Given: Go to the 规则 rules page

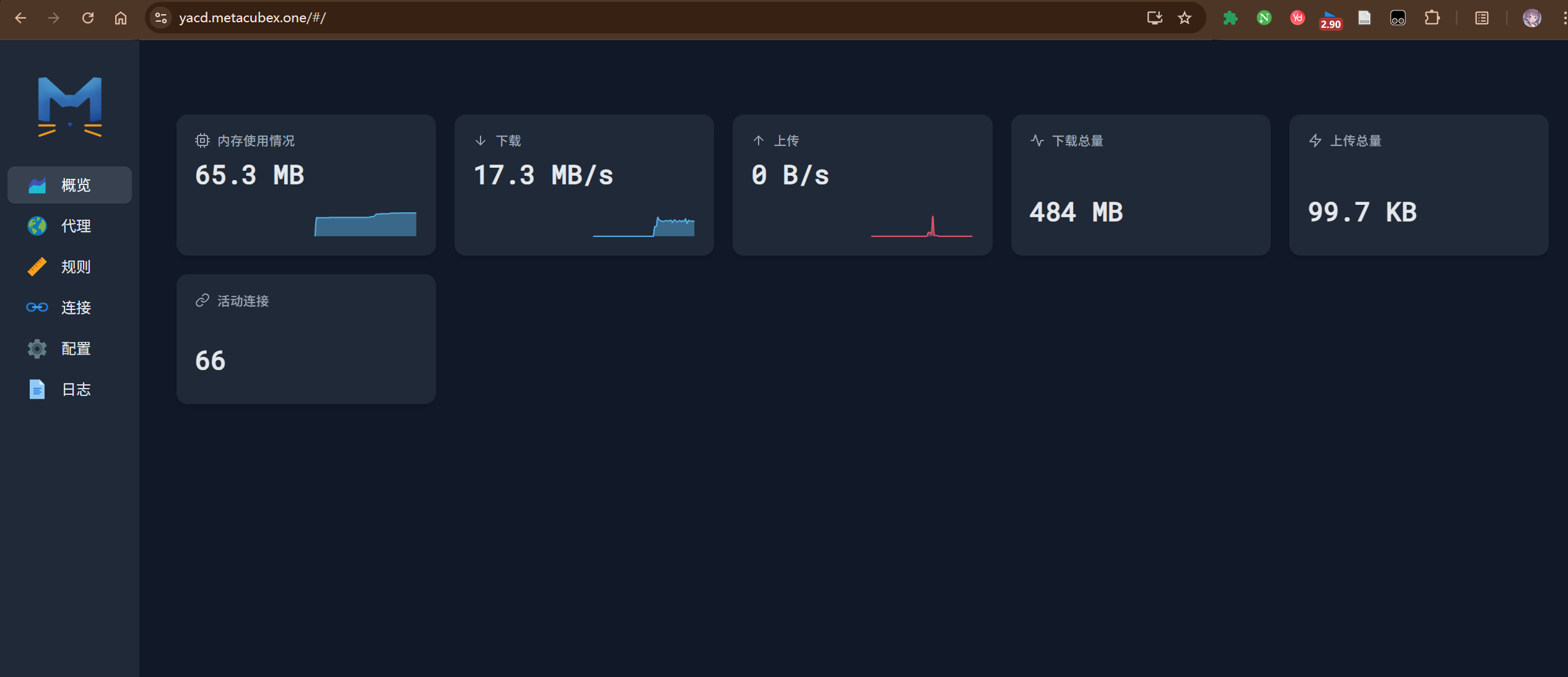Looking at the screenshot, I should pyautogui.click(x=69, y=267).
